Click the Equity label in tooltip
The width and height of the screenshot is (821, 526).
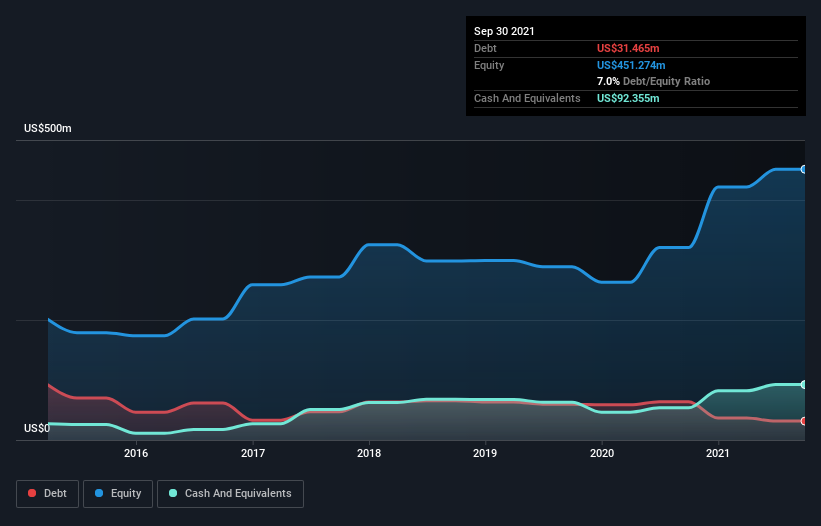point(489,65)
